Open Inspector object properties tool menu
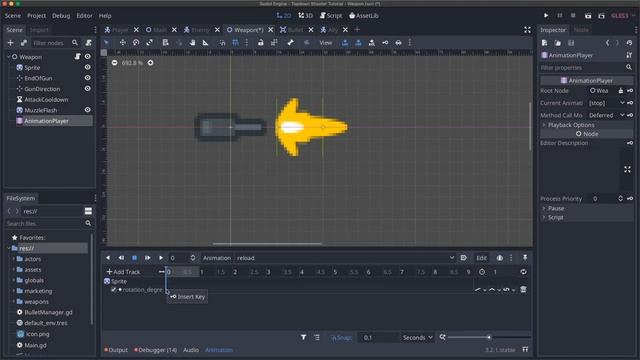Screen dimensions: 640x360 [629, 55]
